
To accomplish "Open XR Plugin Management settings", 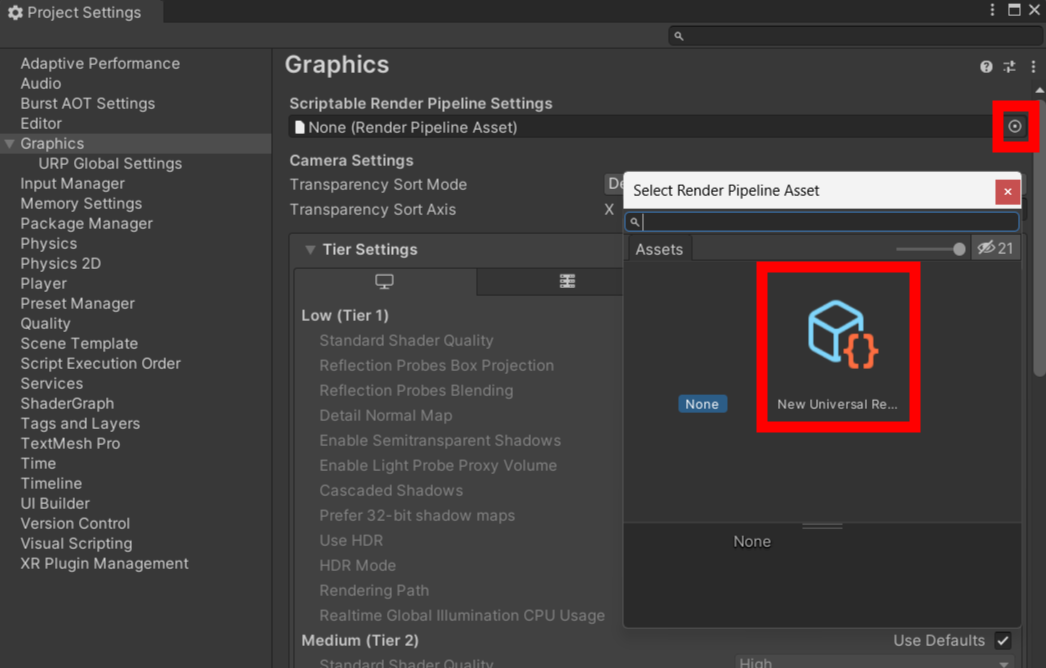I will click(x=104, y=564).
